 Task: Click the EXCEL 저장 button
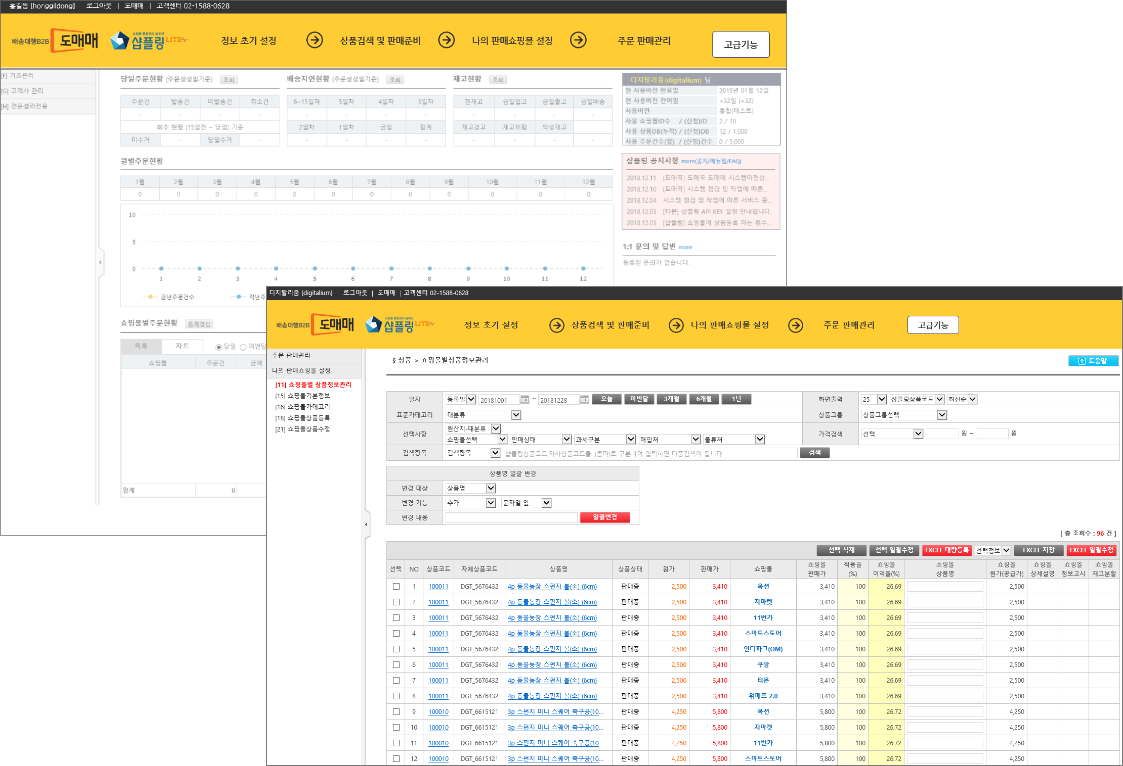pyautogui.click(x=1038, y=551)
